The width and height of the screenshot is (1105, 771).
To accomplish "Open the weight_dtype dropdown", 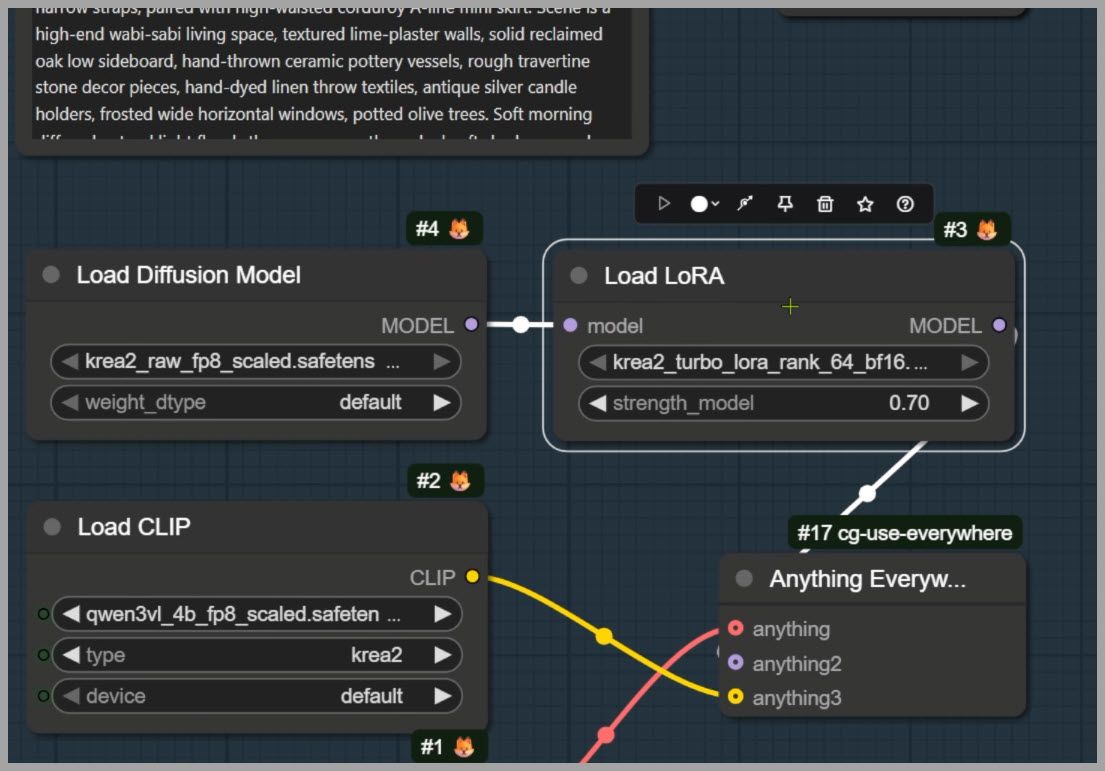I will (x=255, y=402).
